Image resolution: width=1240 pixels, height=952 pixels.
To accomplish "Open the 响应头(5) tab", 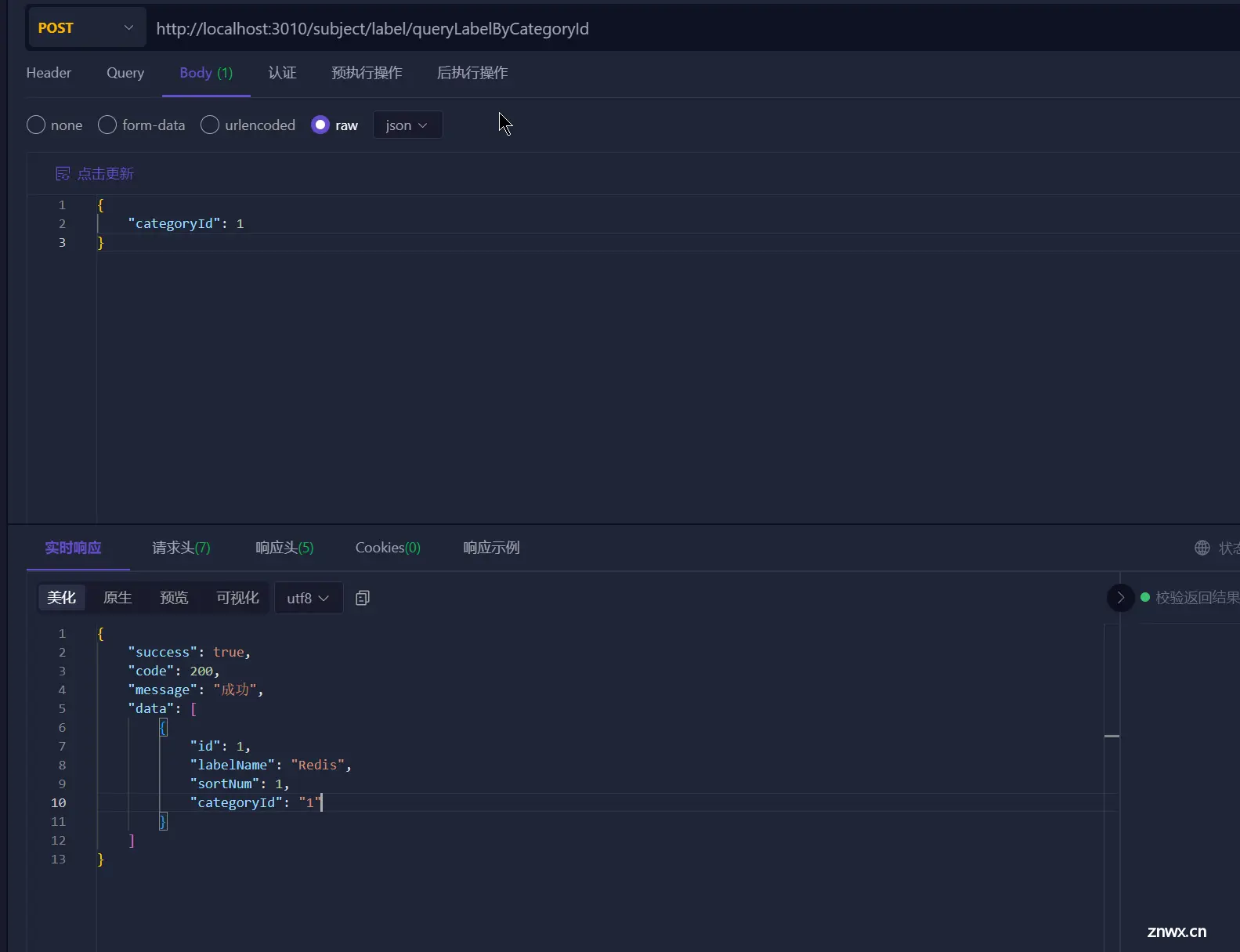I will (x=284, y=548).
